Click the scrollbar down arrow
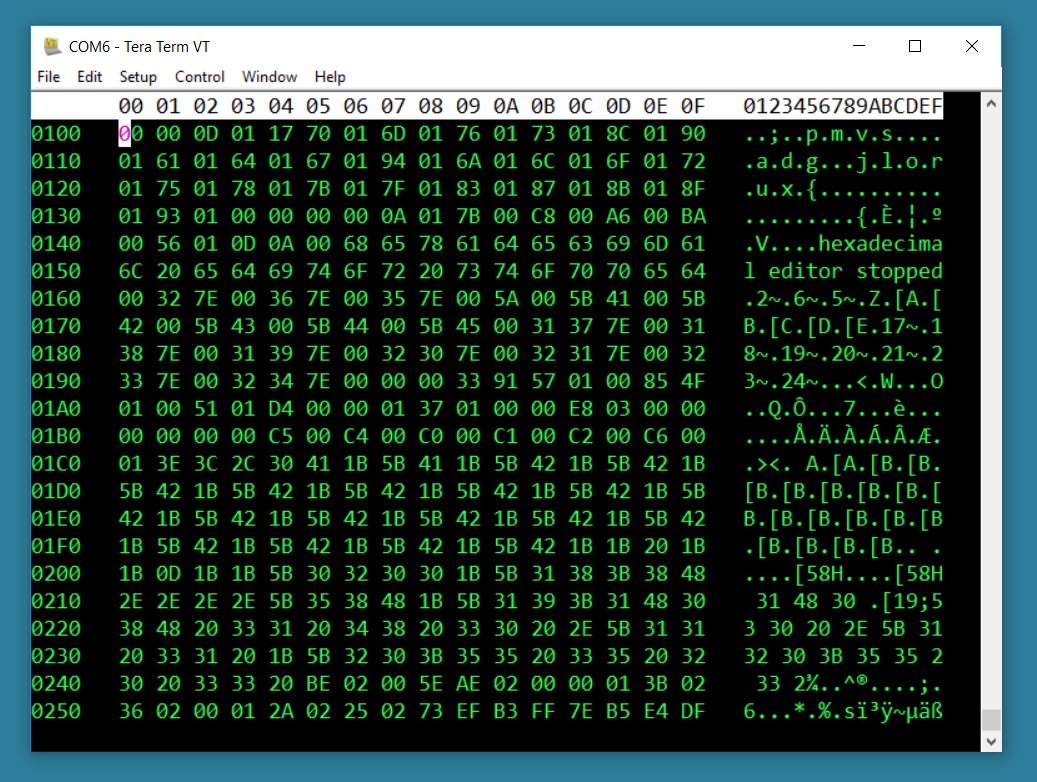 pyautogui.click(x=991, y=742)
